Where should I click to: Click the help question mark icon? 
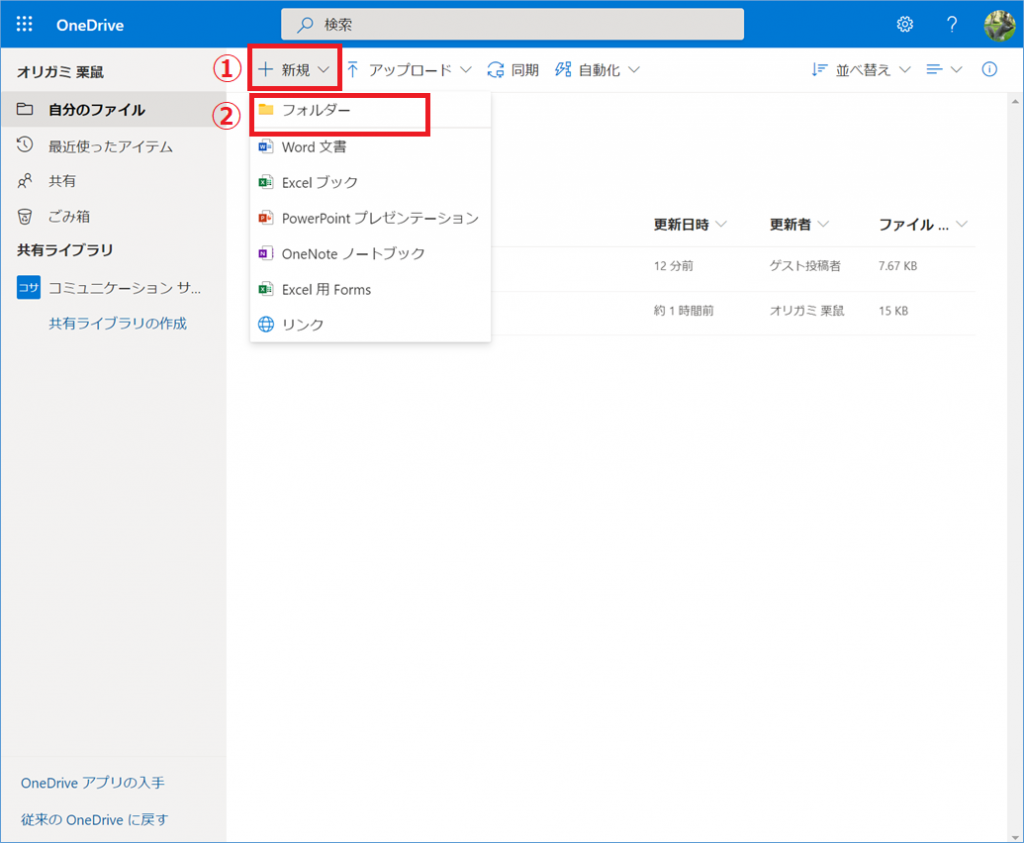pos(952,25)
